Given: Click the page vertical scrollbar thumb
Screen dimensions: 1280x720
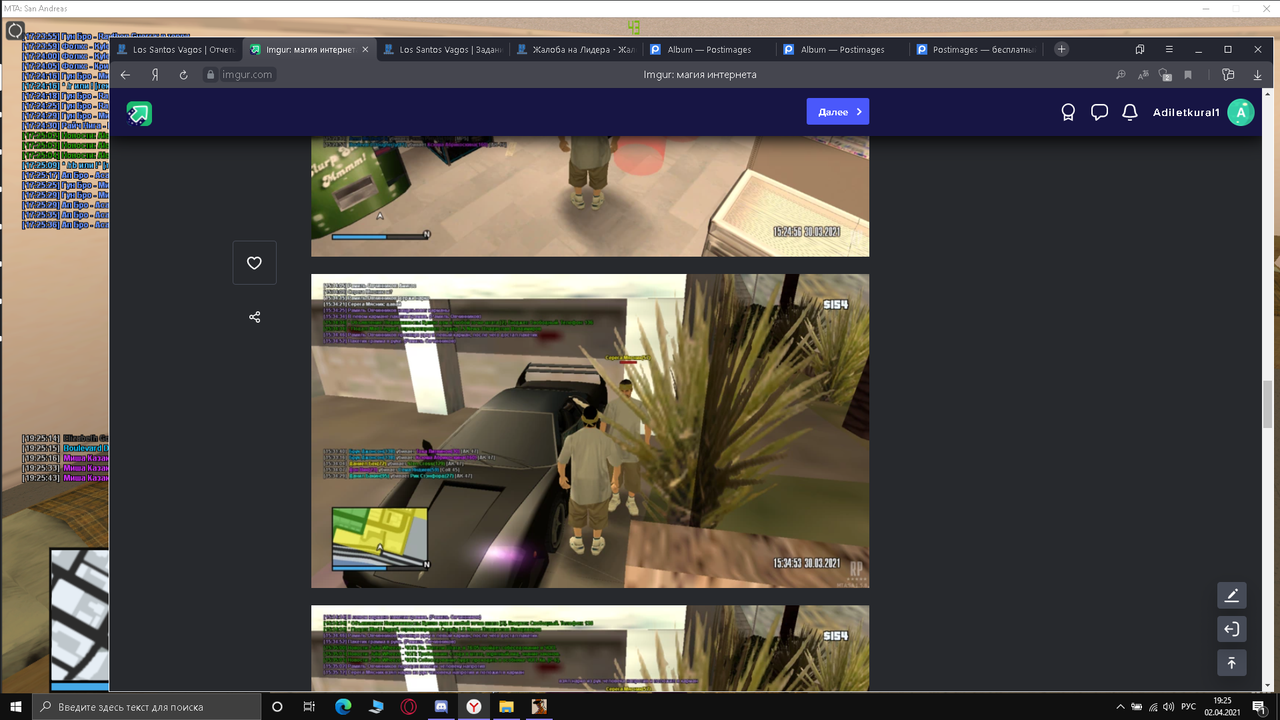Looking at the screenshot, I should click(x=1268, y=405).
